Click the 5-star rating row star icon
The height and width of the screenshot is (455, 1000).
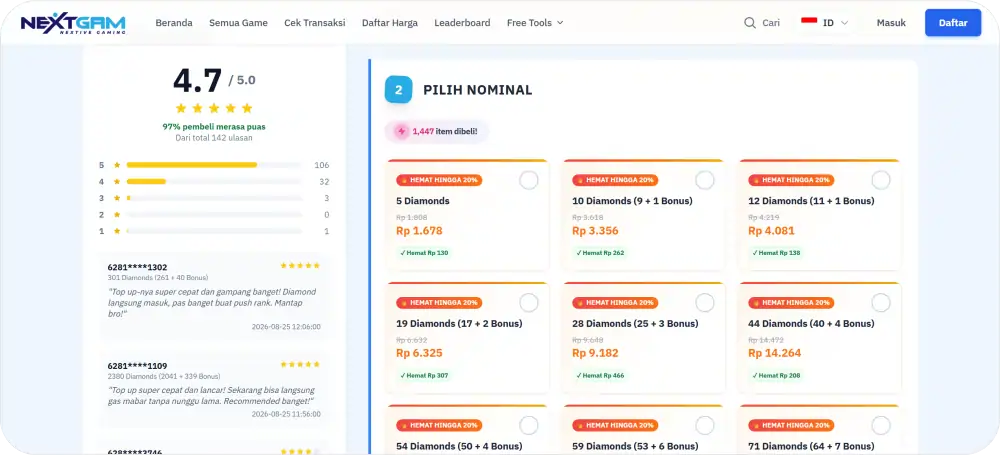click(117, 165)
